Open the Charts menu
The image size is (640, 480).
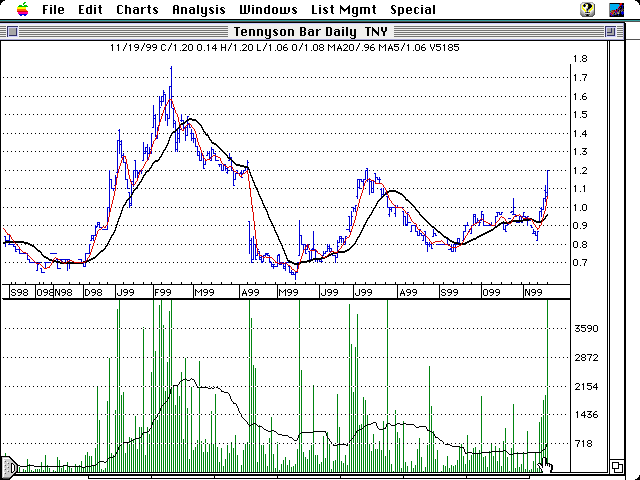tap(137, 9)
